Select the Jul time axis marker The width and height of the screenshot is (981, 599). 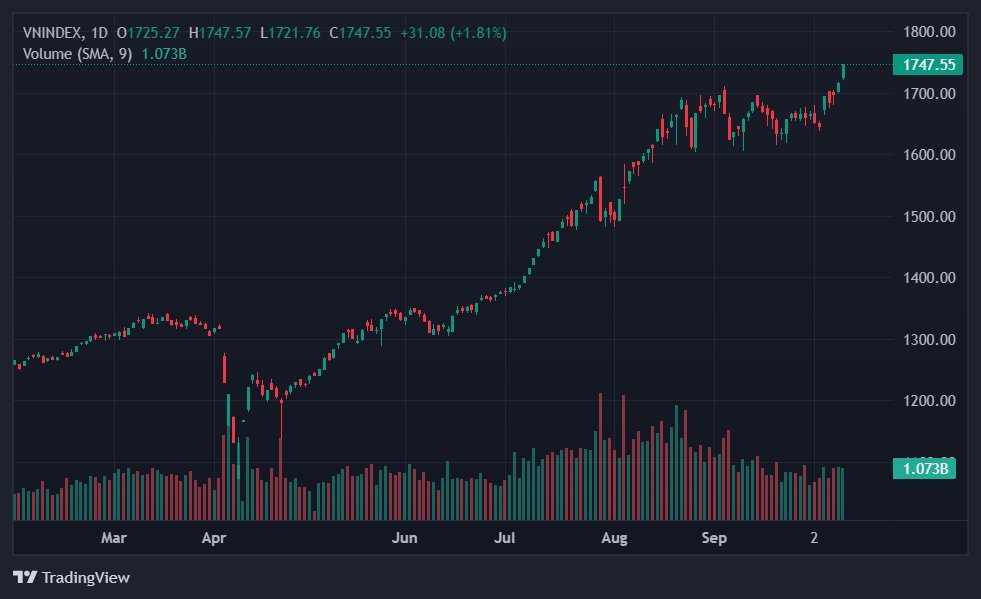(x=504, y=538)
